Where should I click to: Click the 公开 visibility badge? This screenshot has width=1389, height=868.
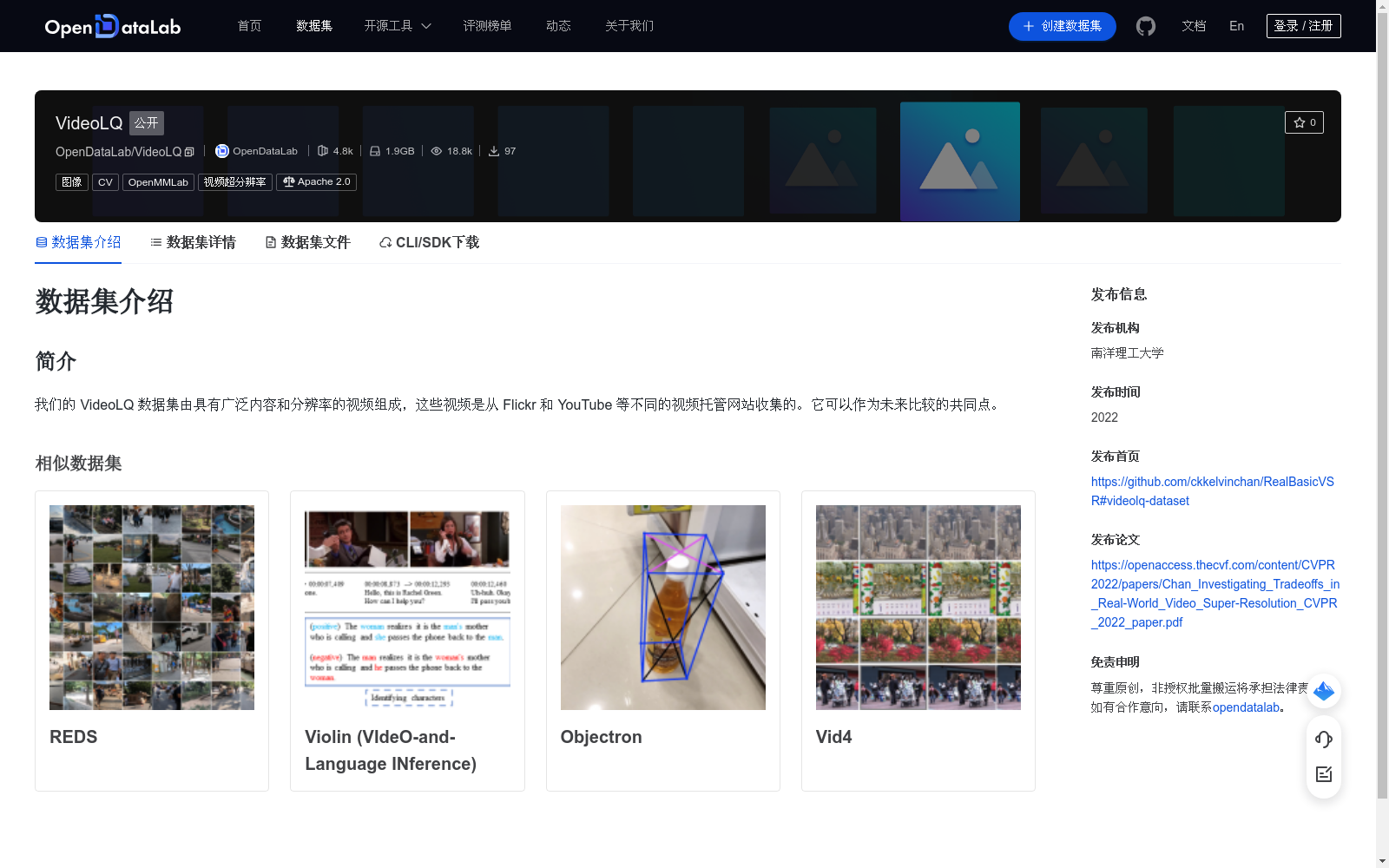pos(147,123)
